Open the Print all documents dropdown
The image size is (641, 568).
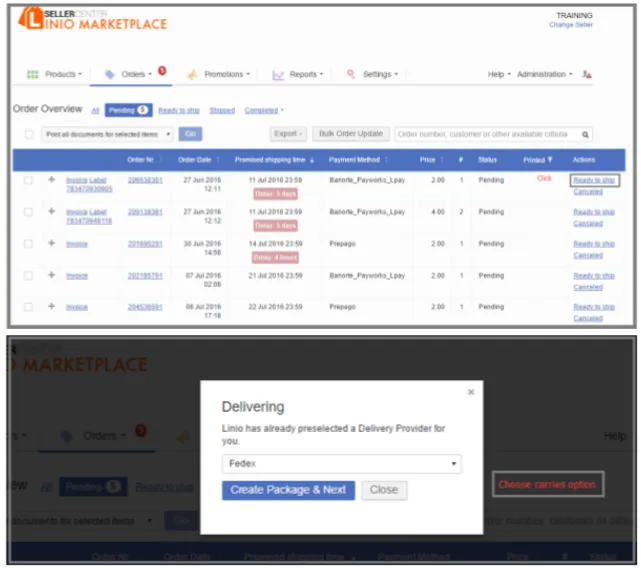pyautogui.click(x=107, y=134)
